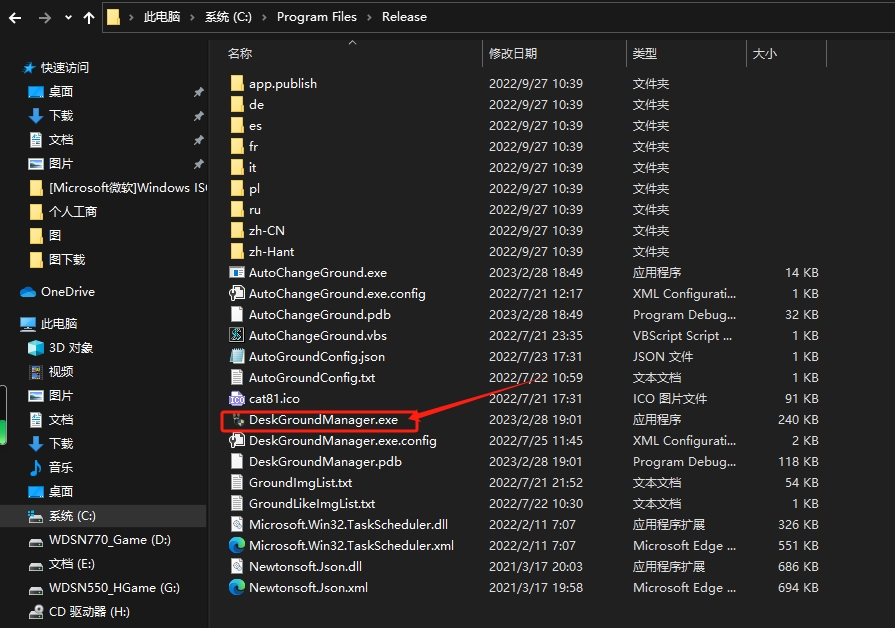This screenshot has height=628, width=895.
Task: Select cat81.ico icon file
Action: click(x=237, y=399)
